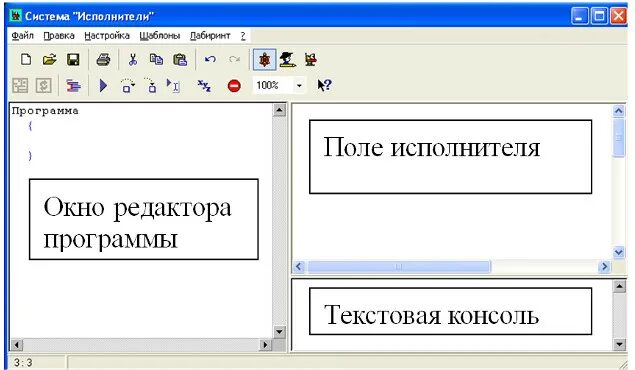The width and height of the screenshot is (635, 370).
Task: Click editor vertical scrollbar down arrow
Action: pyautogui.click(x=279, y=332)
